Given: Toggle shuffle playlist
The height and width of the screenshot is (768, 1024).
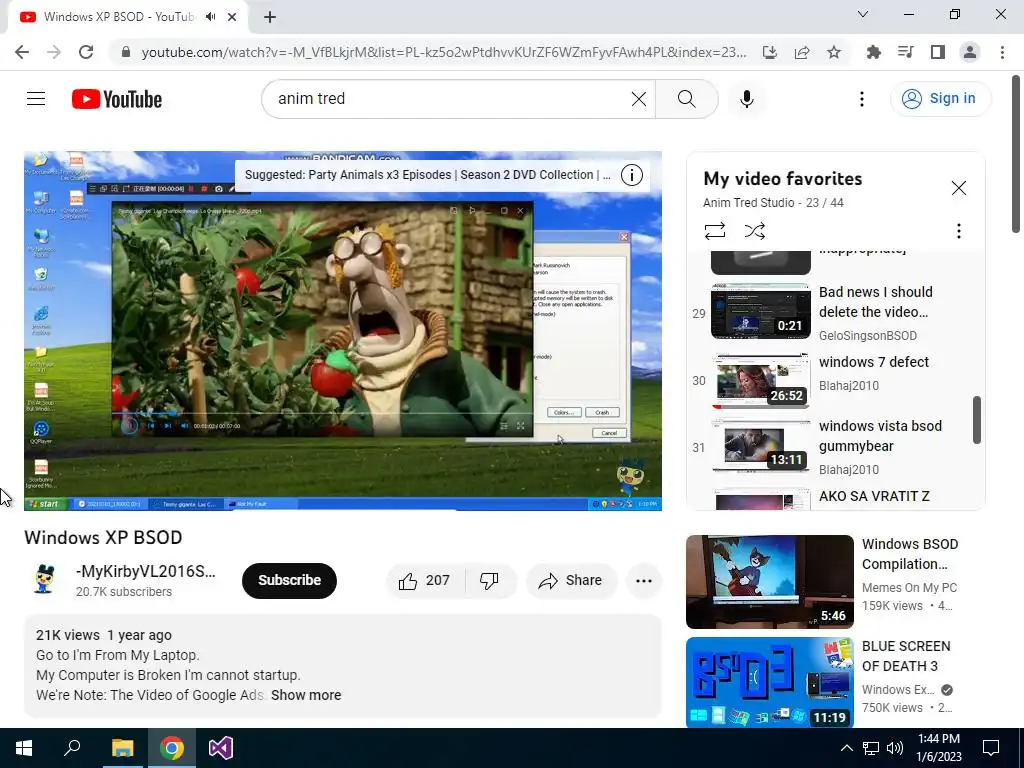Looking at the screenshot, I should click(x=754, y=231).
